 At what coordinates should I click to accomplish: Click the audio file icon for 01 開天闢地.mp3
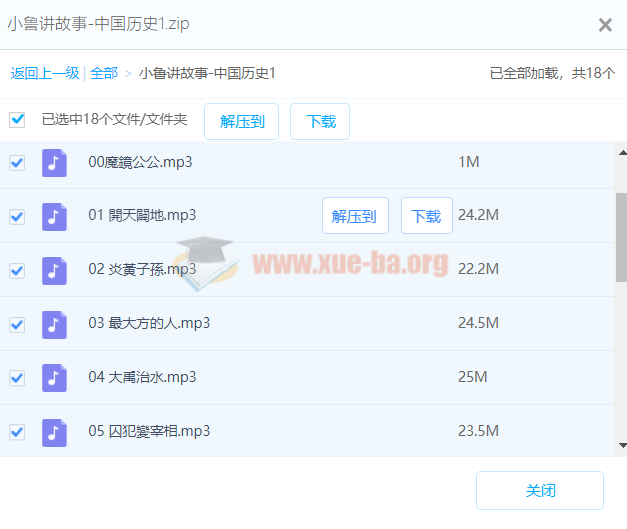(54, 216)
